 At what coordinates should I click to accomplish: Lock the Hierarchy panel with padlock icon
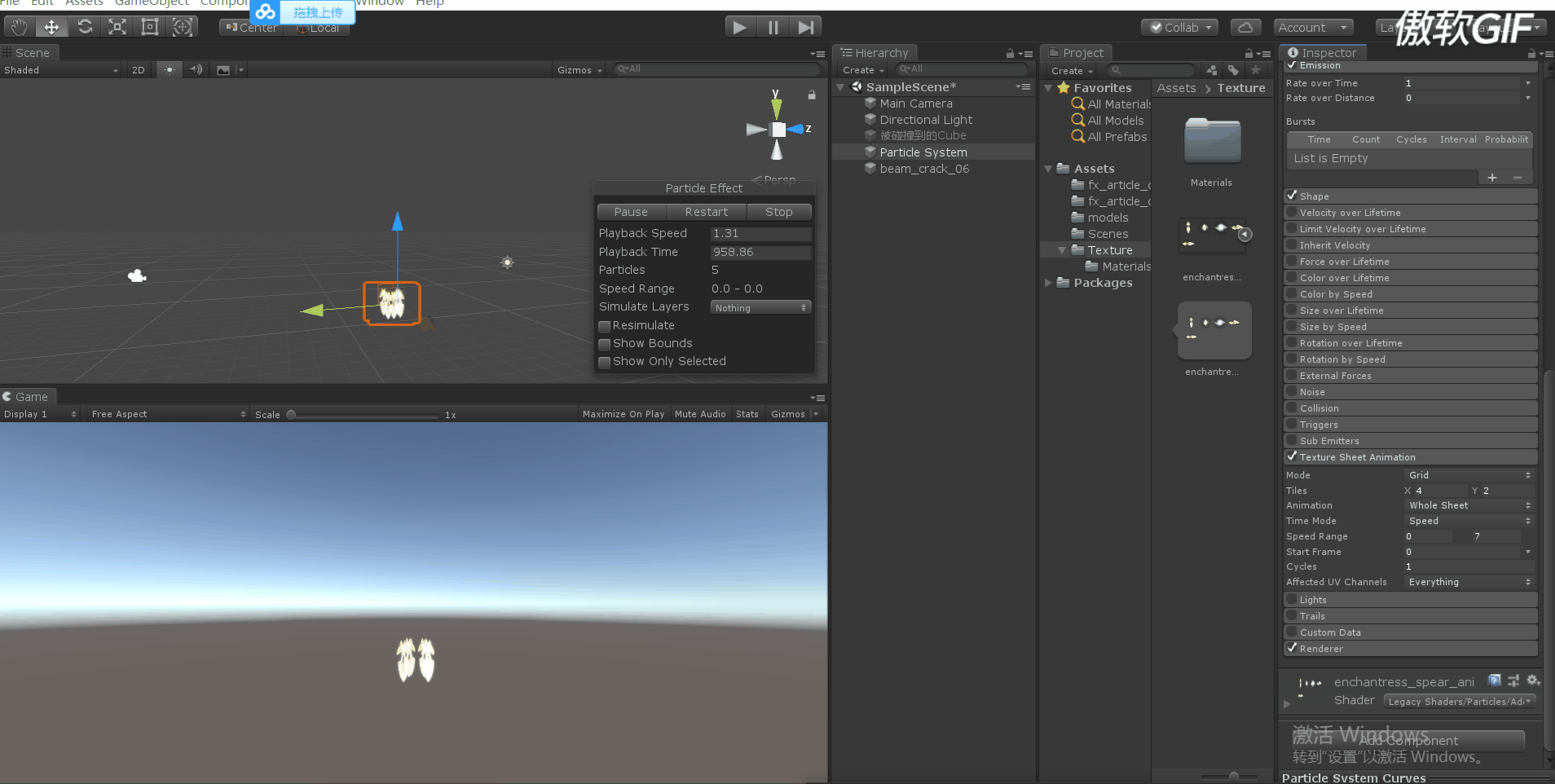(x=1010, y=54)
